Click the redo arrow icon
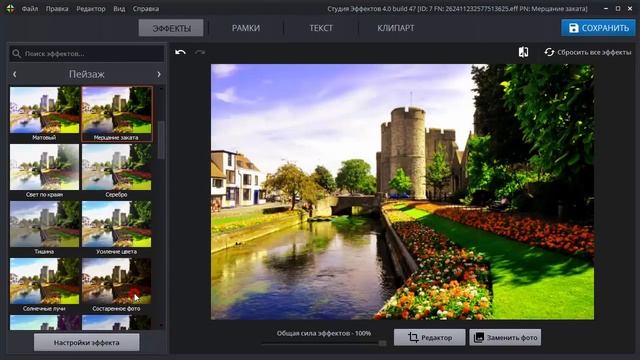The image size is (640, 360). point(200,52)
